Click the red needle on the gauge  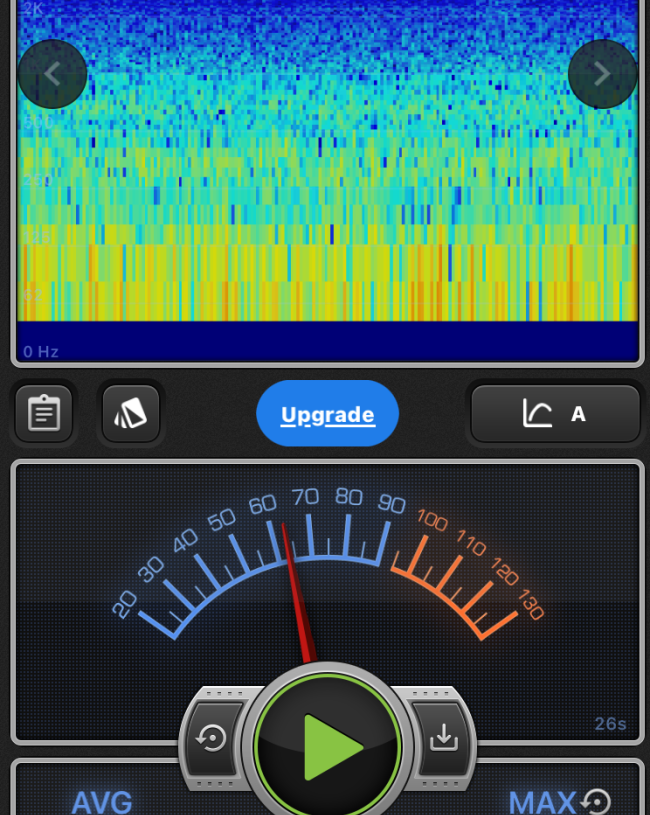(x=298, y=590)
